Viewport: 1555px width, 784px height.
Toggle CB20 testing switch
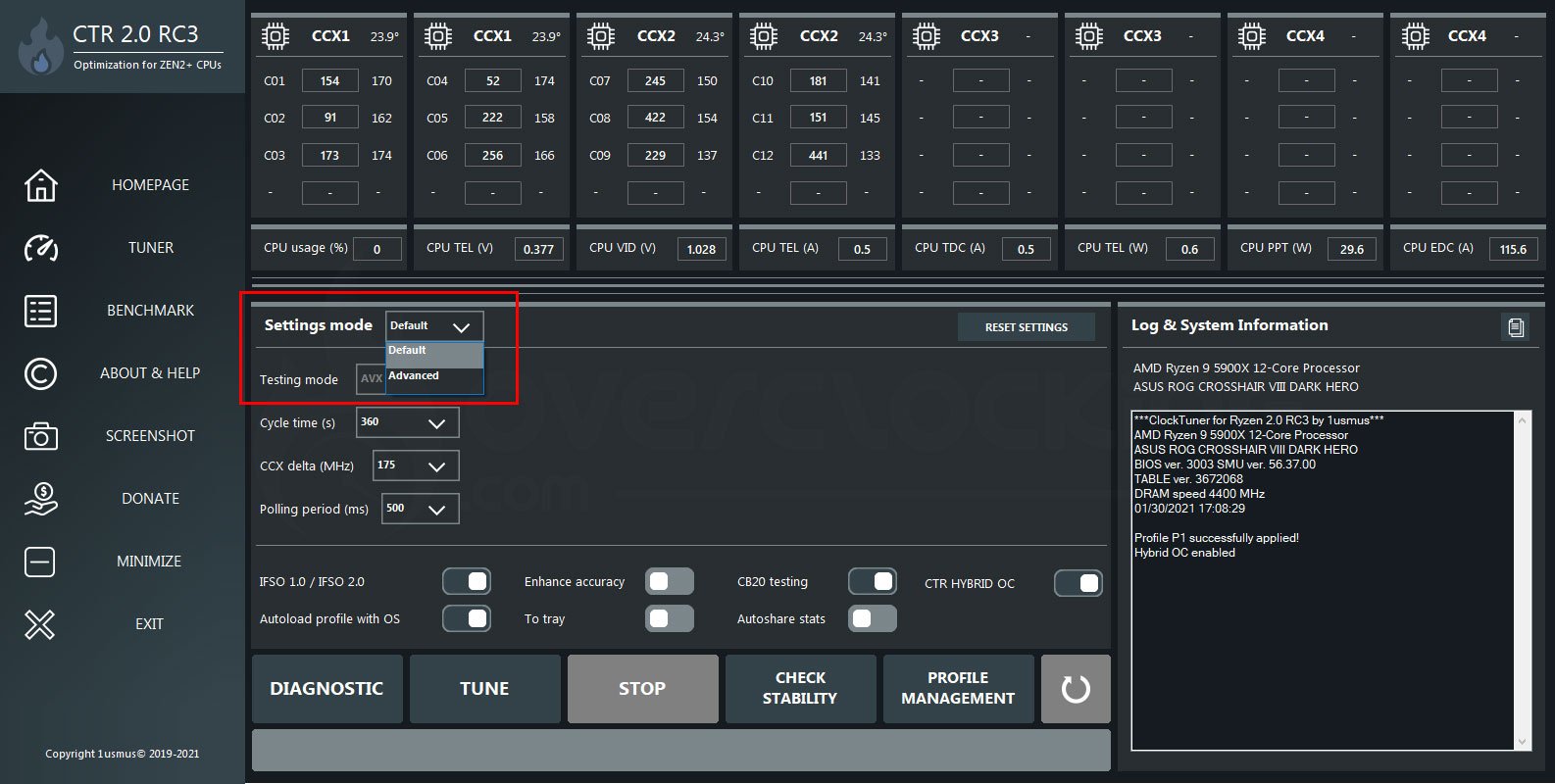[x=873, y=581]
